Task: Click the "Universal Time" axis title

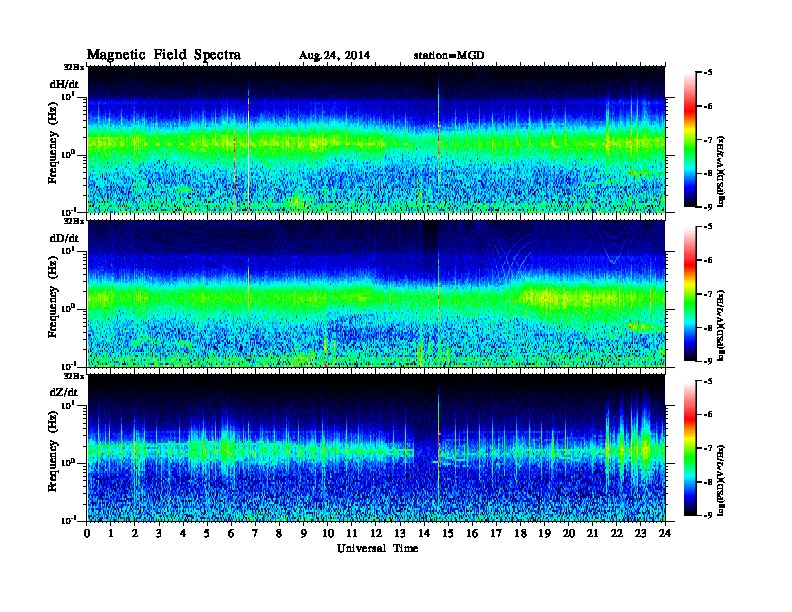Action: click(377, 548)
